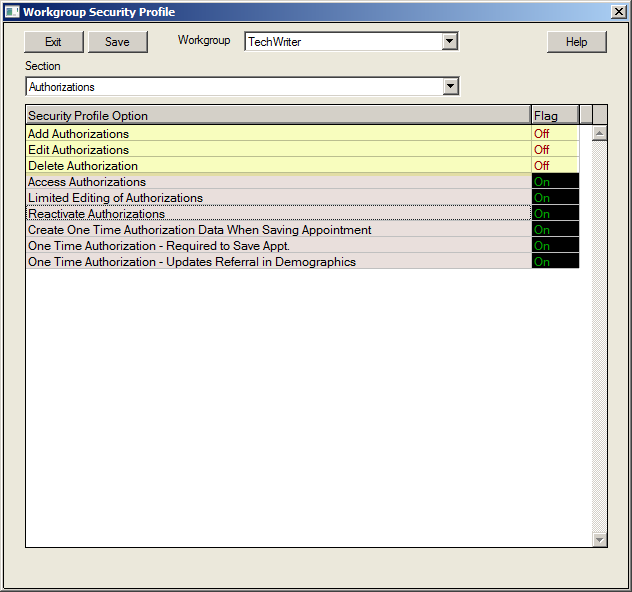This screenshot has height=592, width=632.
Task: Click the scrollbar down arrow
Action: coord(600,539)
